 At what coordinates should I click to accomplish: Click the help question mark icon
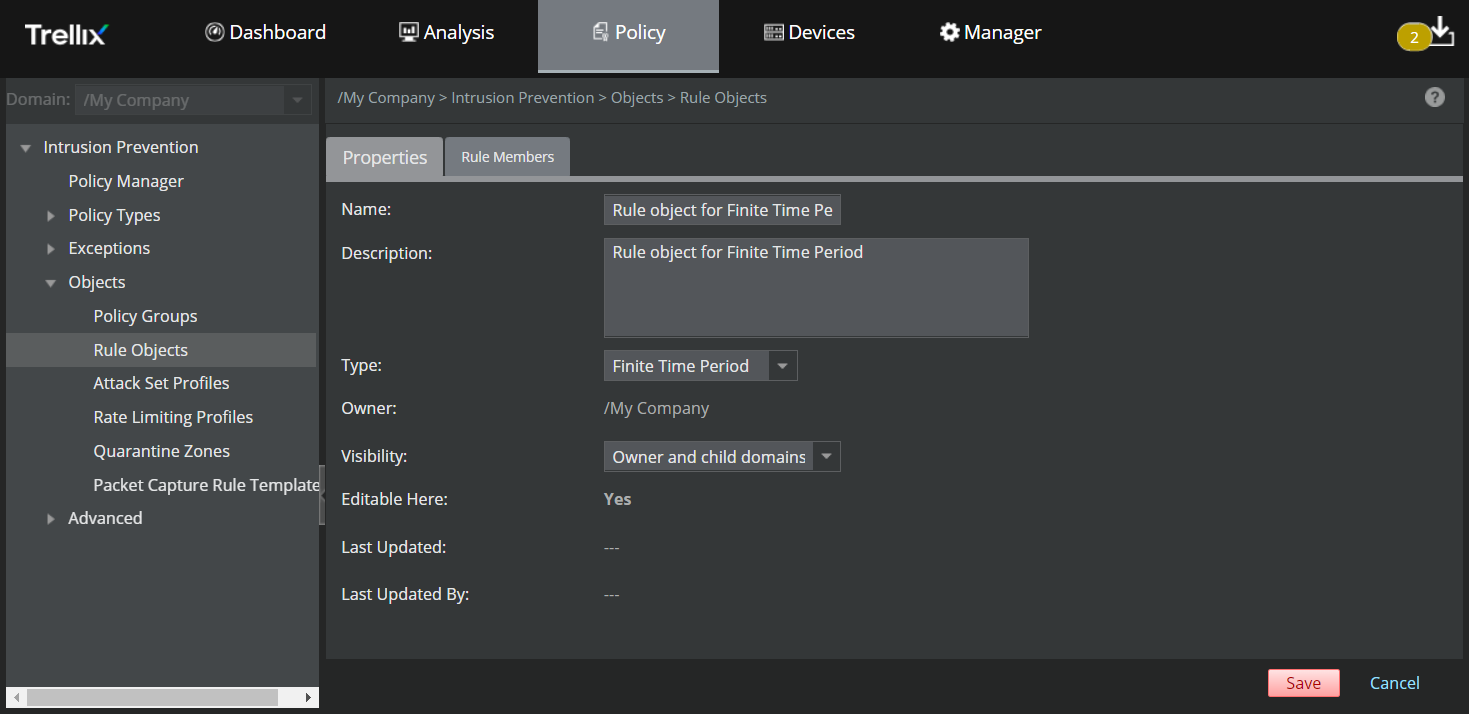point(1435,97)
